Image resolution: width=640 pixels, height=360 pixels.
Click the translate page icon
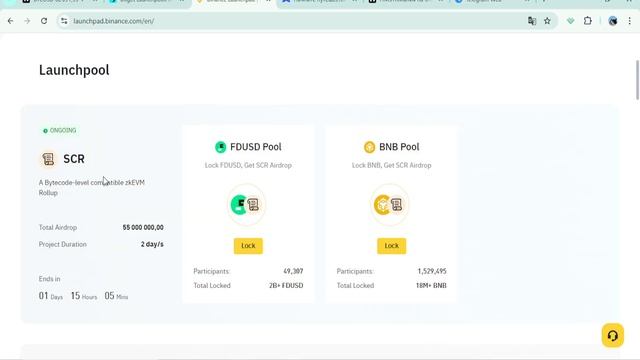[531, 21]
